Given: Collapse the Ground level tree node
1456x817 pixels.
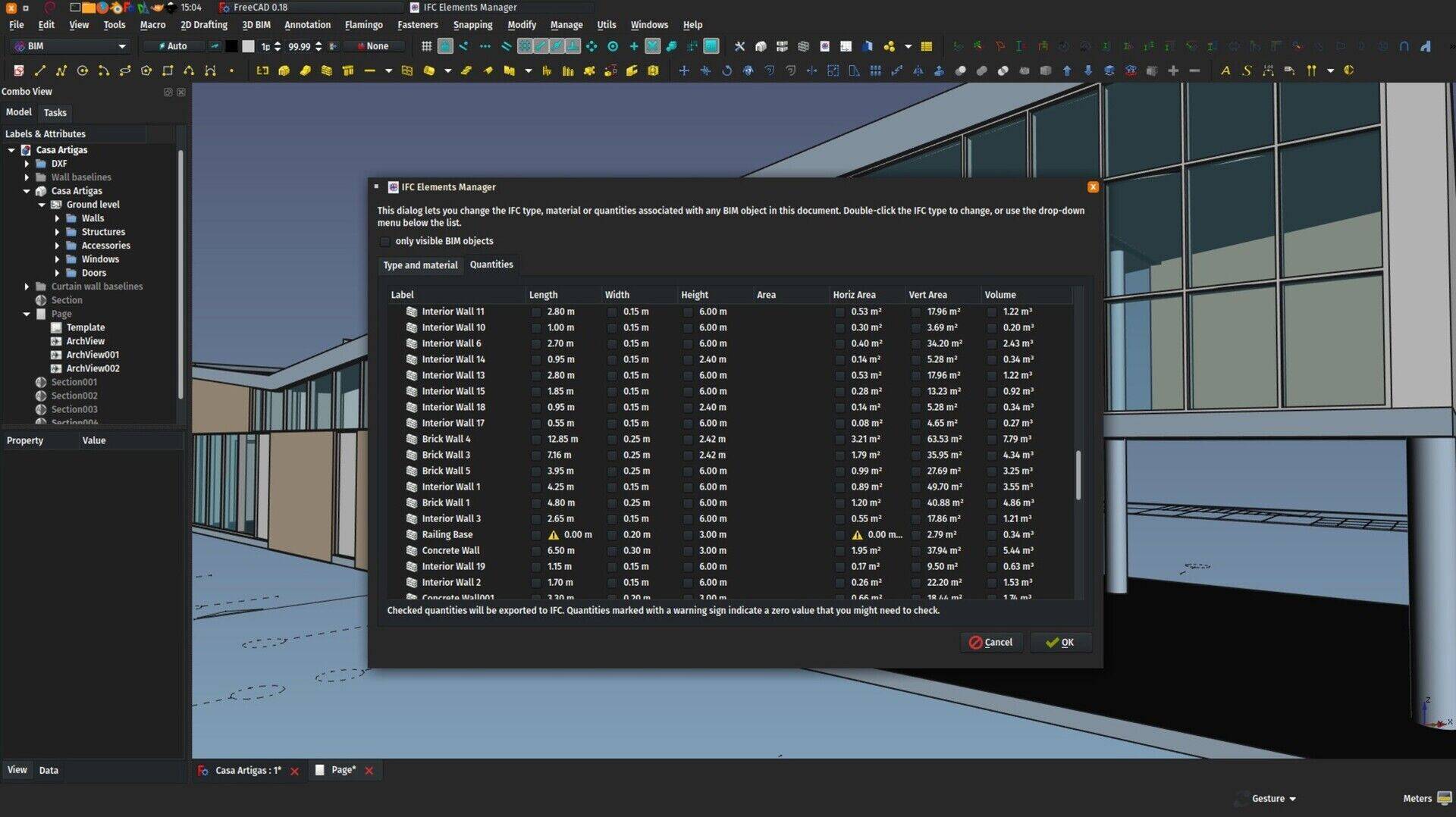Looking at the screenshot, I should 42,205.
